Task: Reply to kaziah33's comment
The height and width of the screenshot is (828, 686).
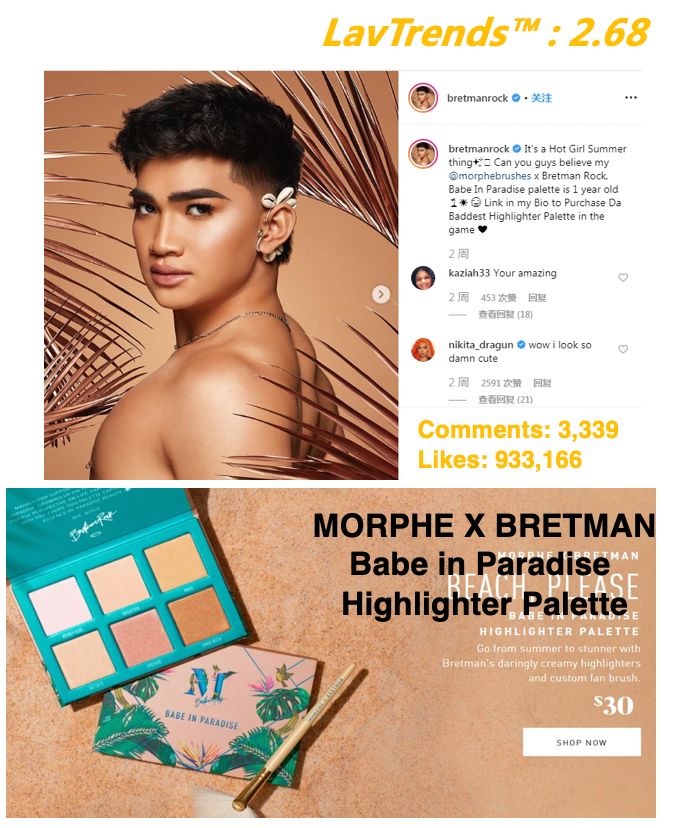Action: (x=537, y=298)
